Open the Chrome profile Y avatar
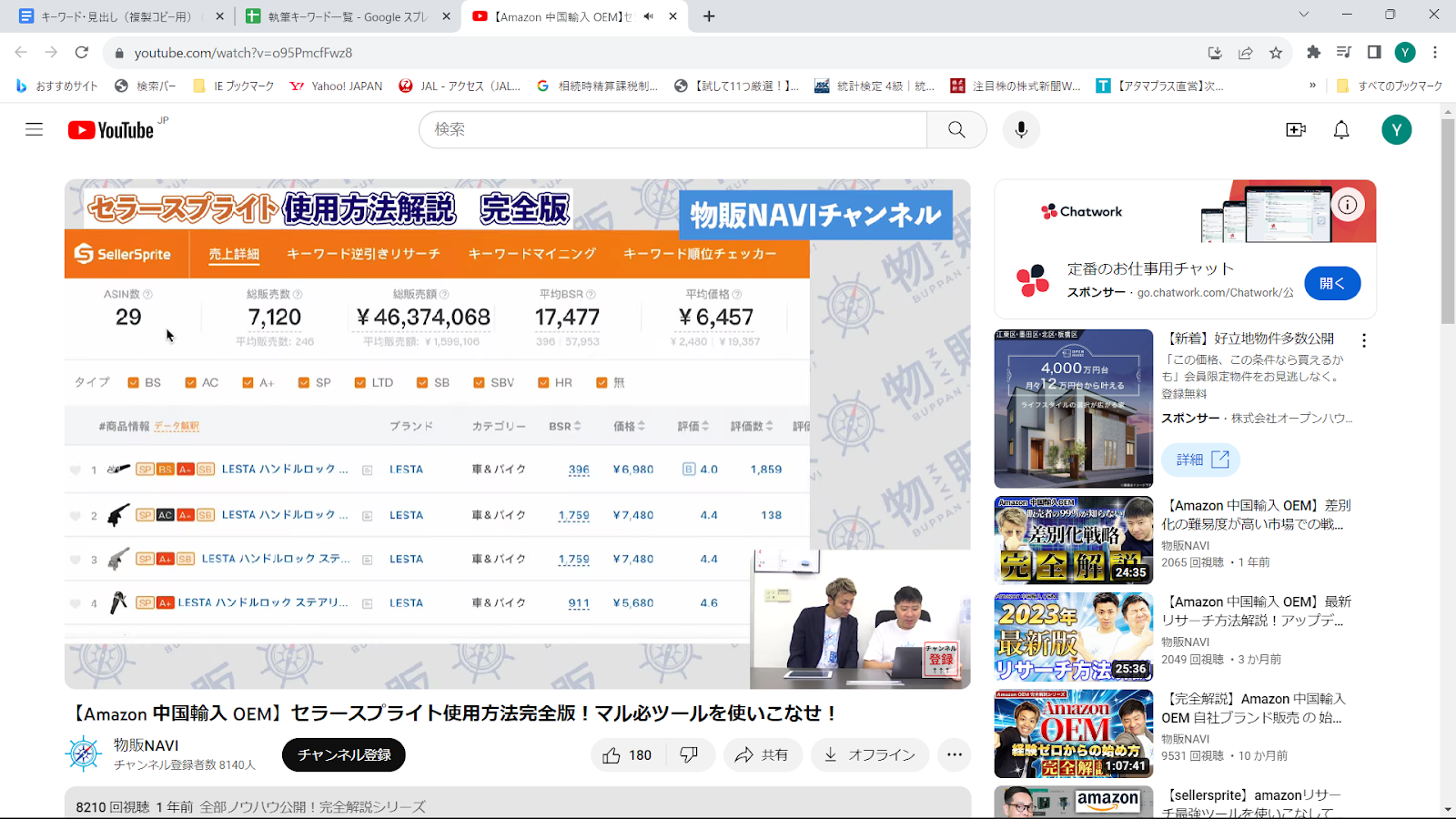Image resolution: width=1456 pixels, height=819 pixels. pos(1405,53)
